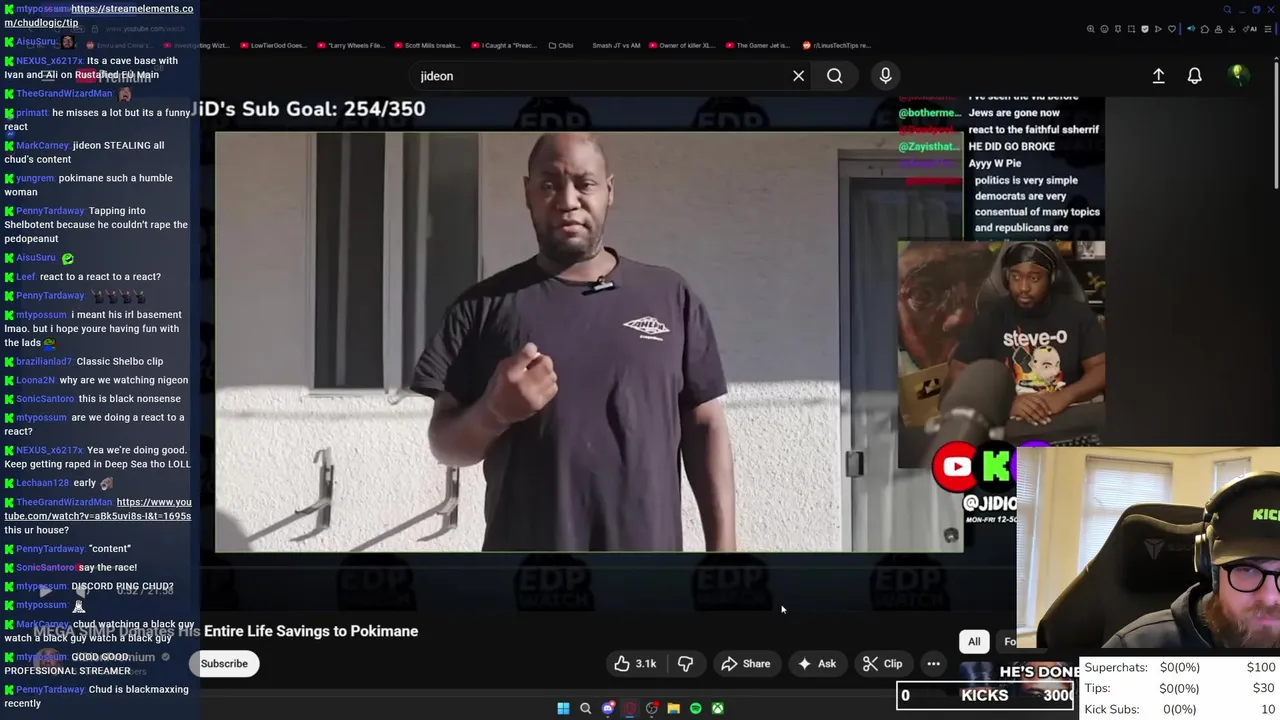
Task: Clear the YouTube search box with X
Action: coord(798,76)
